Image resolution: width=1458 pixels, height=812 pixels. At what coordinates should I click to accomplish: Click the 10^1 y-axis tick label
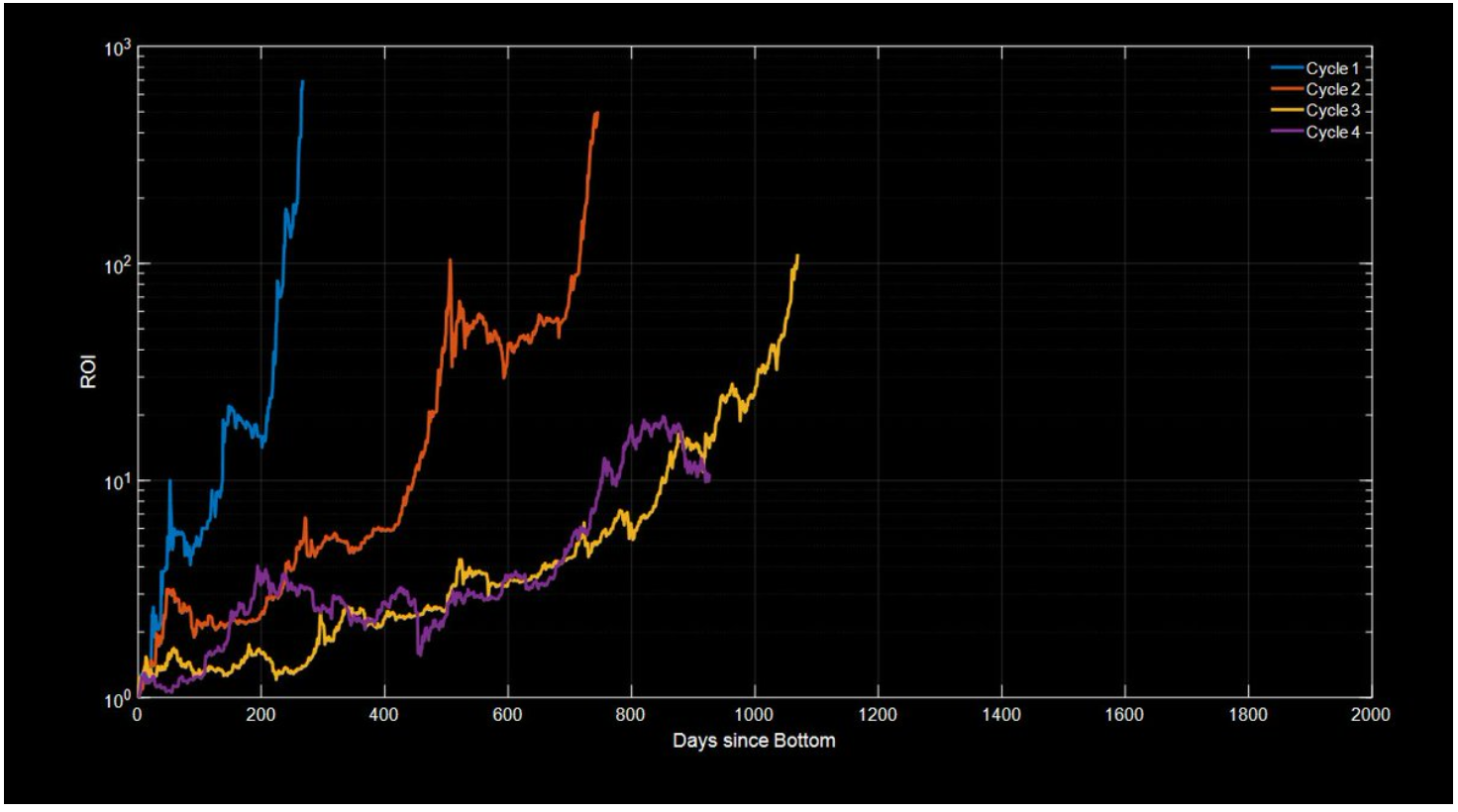pos(116,481)
